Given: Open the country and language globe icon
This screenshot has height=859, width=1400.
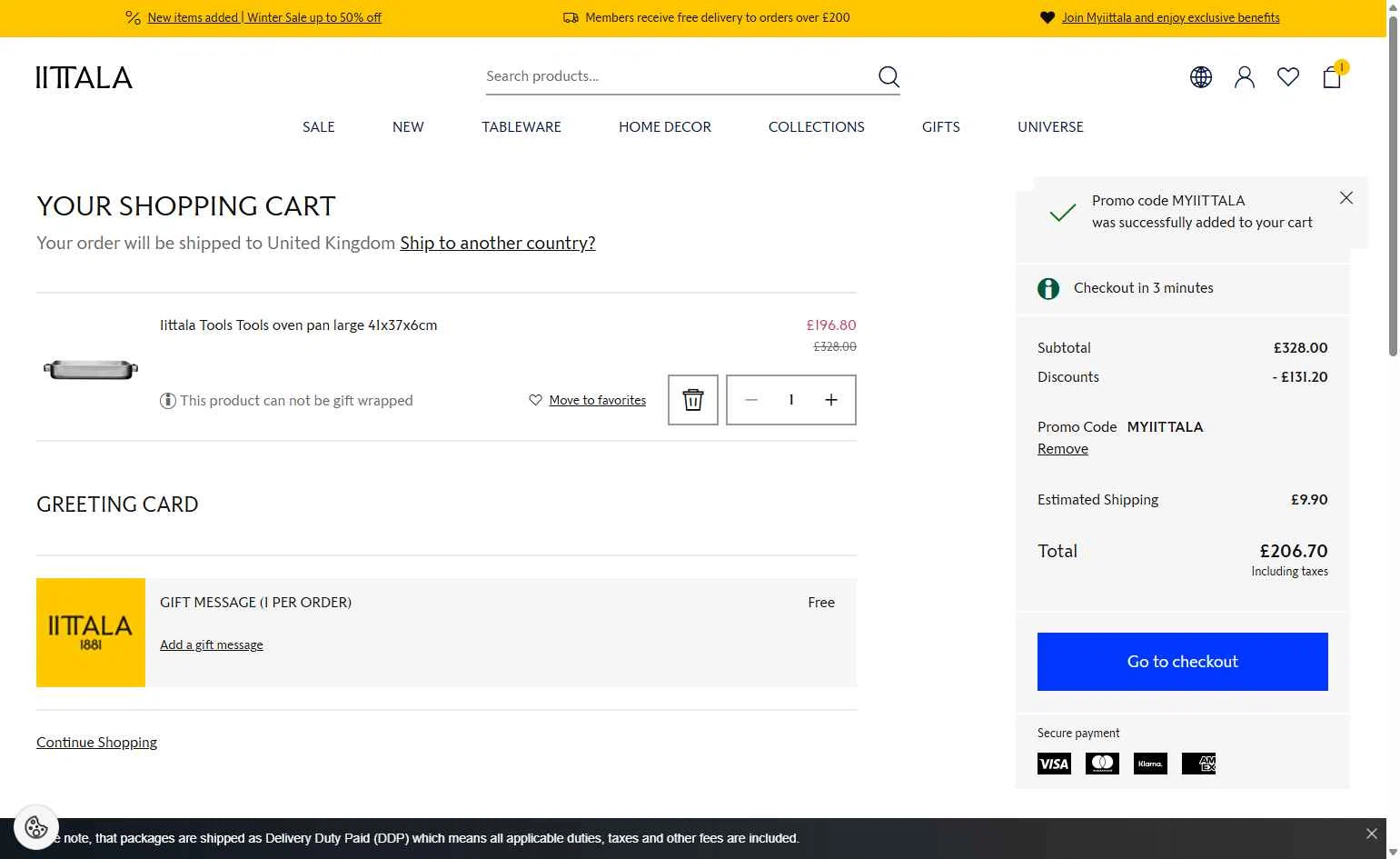Looking at the screenshot, I should pos(1201,77).
